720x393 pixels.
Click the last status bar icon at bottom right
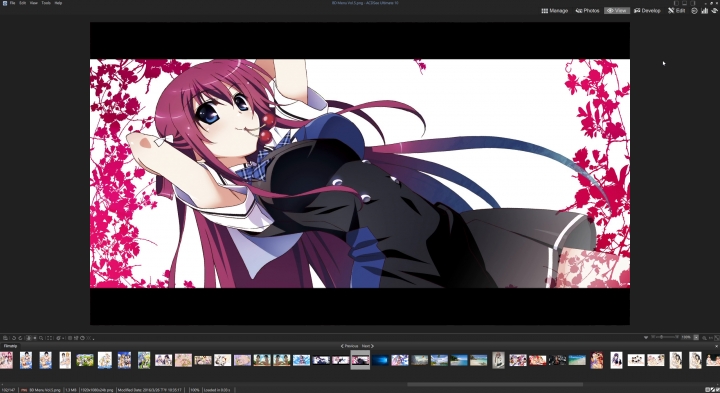[x=718, y=390]
